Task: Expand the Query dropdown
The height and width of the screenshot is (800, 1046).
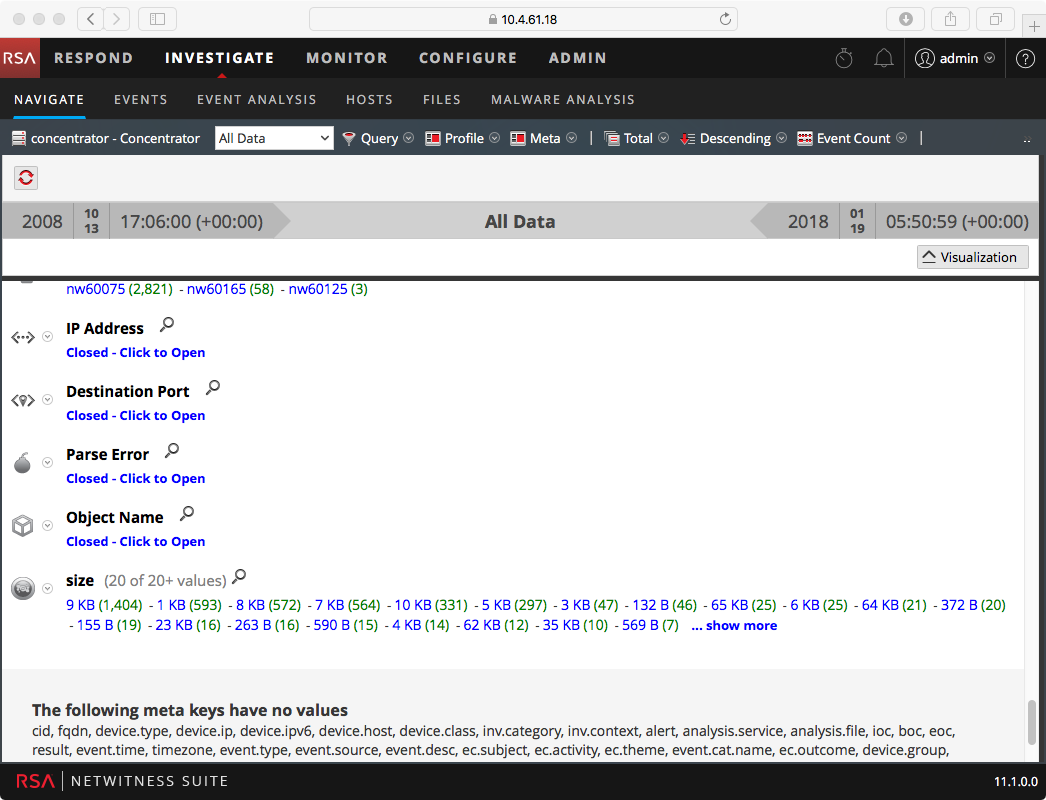Action: point(378,139)
